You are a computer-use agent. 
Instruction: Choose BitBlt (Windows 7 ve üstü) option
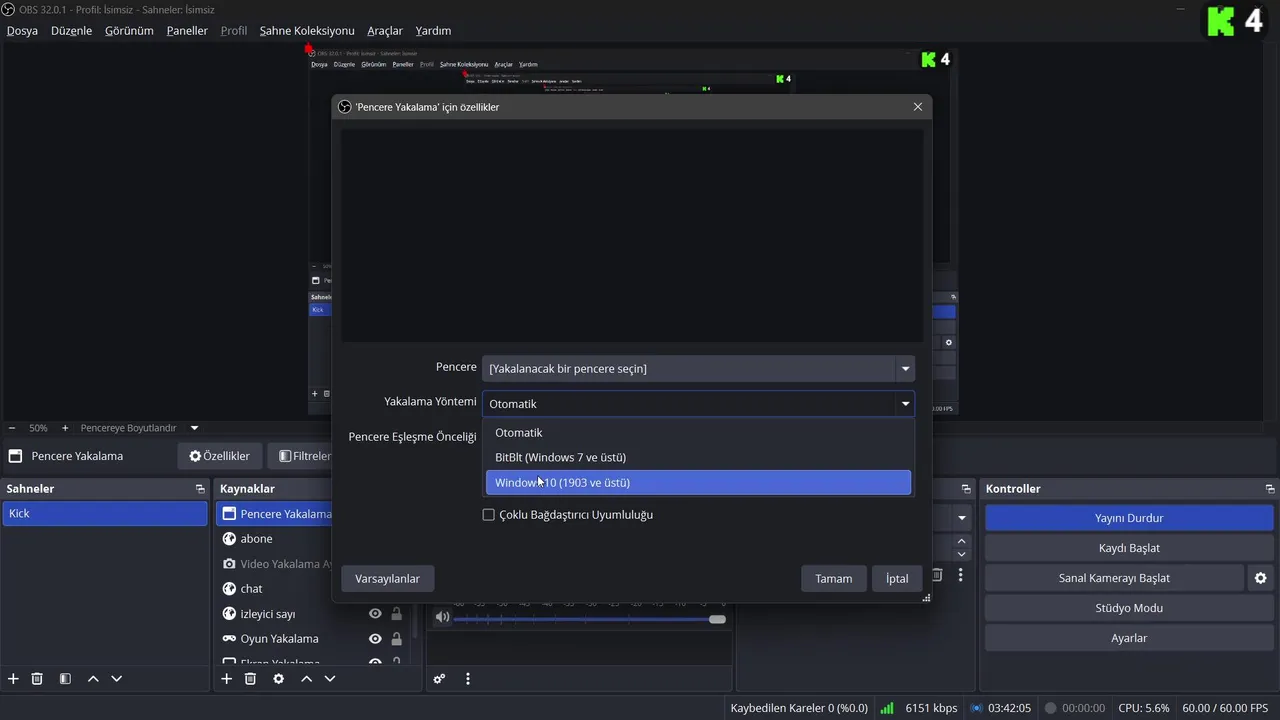point(698,458)
